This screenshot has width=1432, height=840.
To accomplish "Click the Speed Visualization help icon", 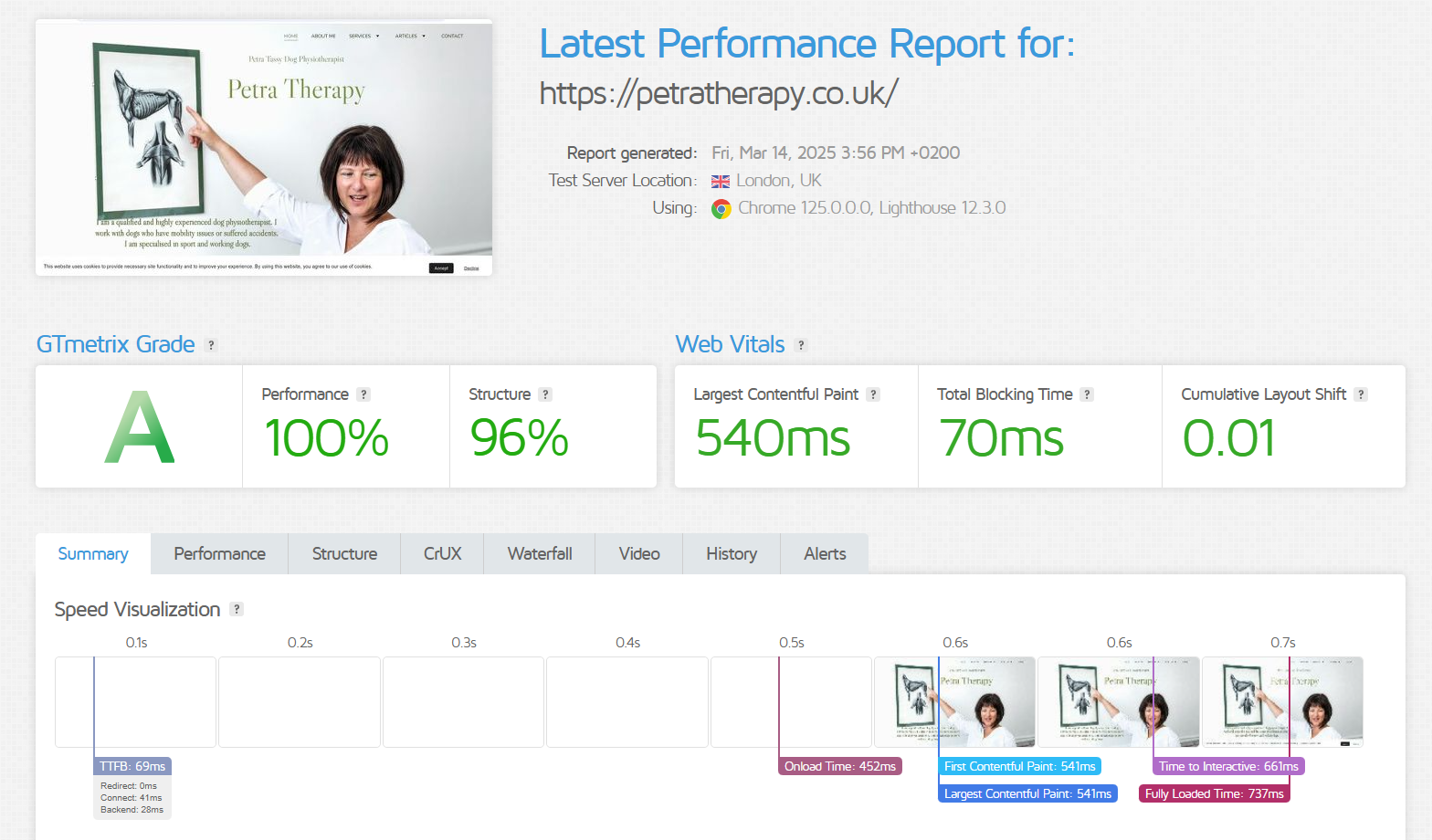I will (237, 609).
